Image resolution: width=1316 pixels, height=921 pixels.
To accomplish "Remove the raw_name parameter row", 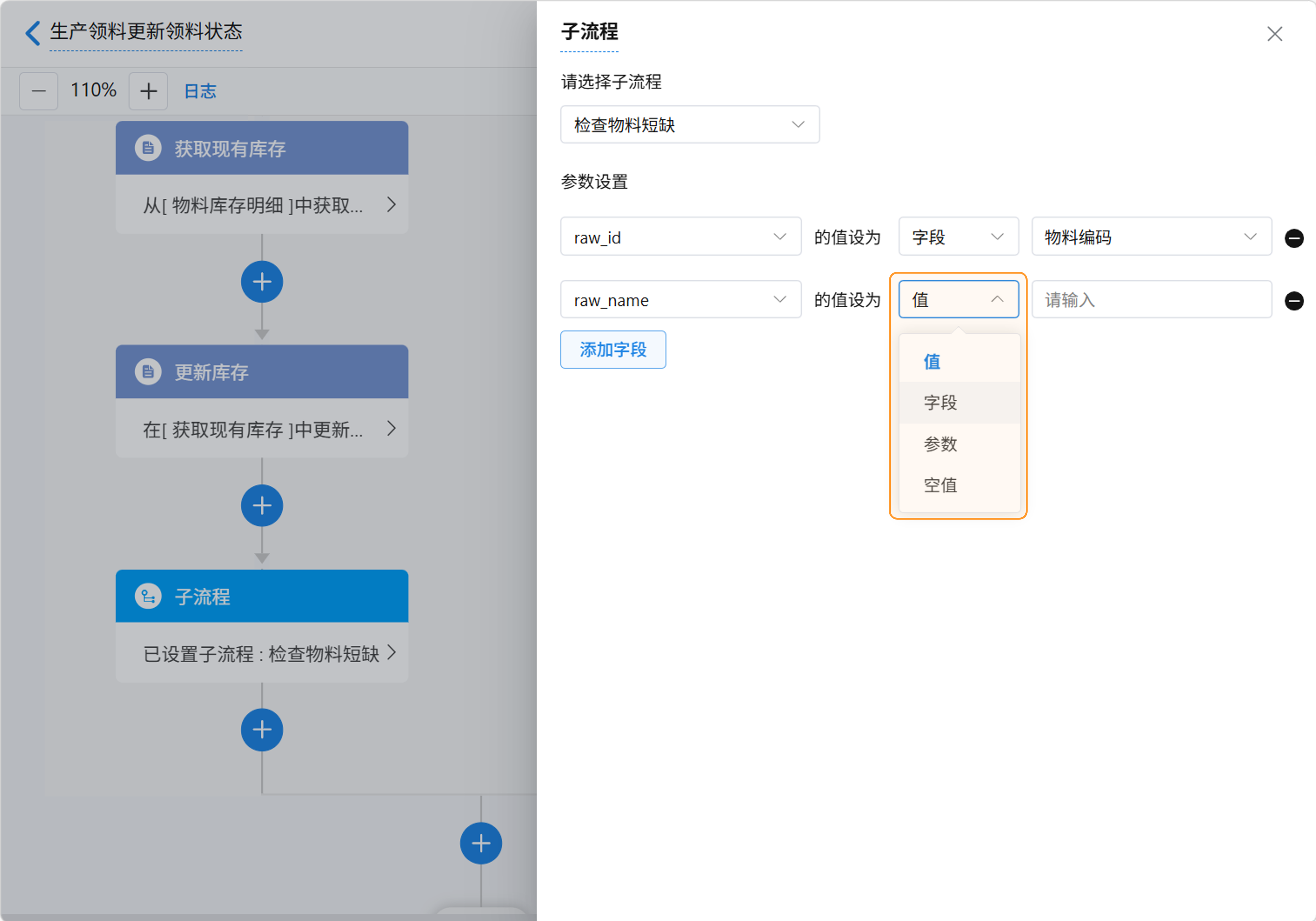I will click(1294, 300).
